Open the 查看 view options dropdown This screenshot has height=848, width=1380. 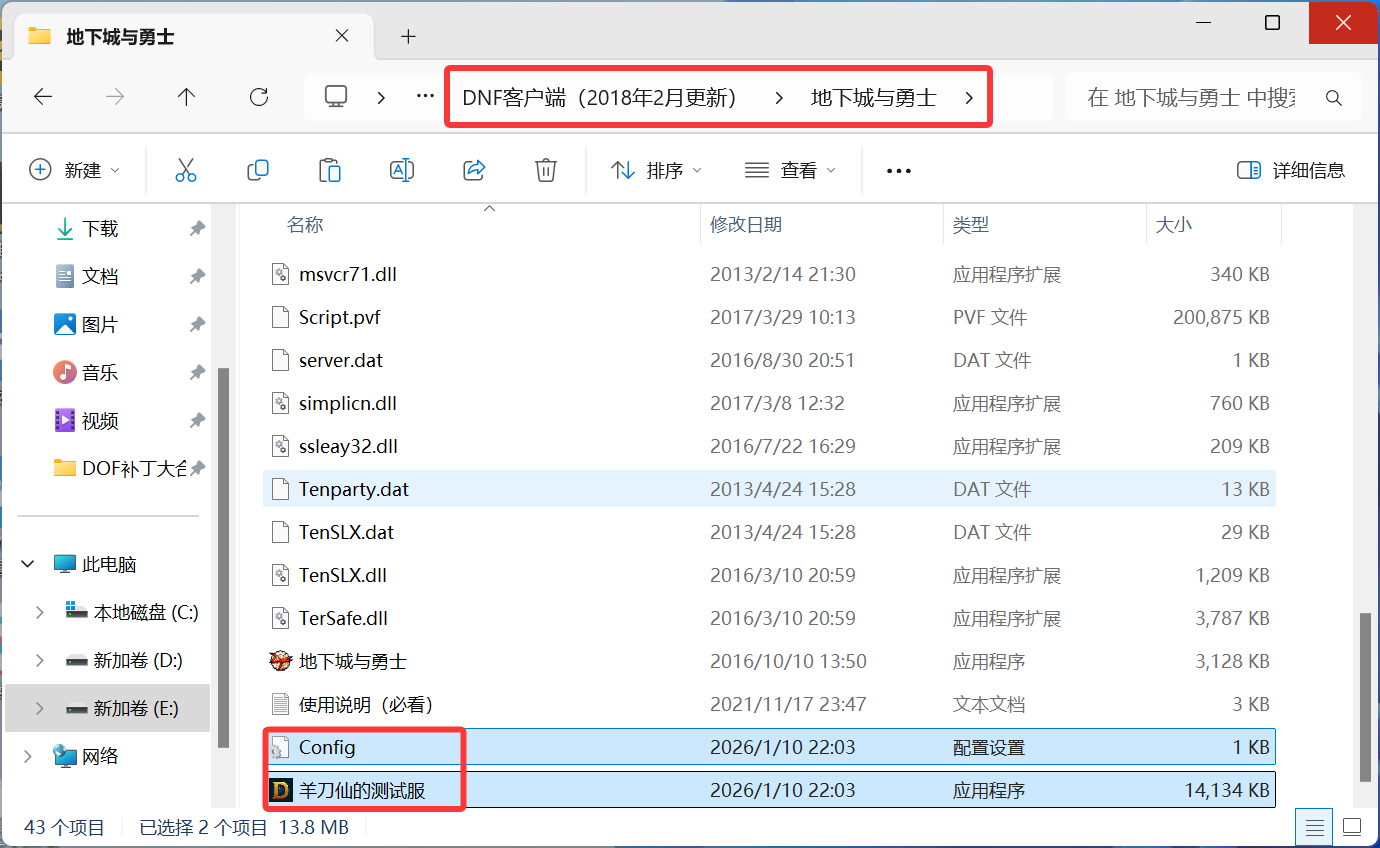point(790,170)
